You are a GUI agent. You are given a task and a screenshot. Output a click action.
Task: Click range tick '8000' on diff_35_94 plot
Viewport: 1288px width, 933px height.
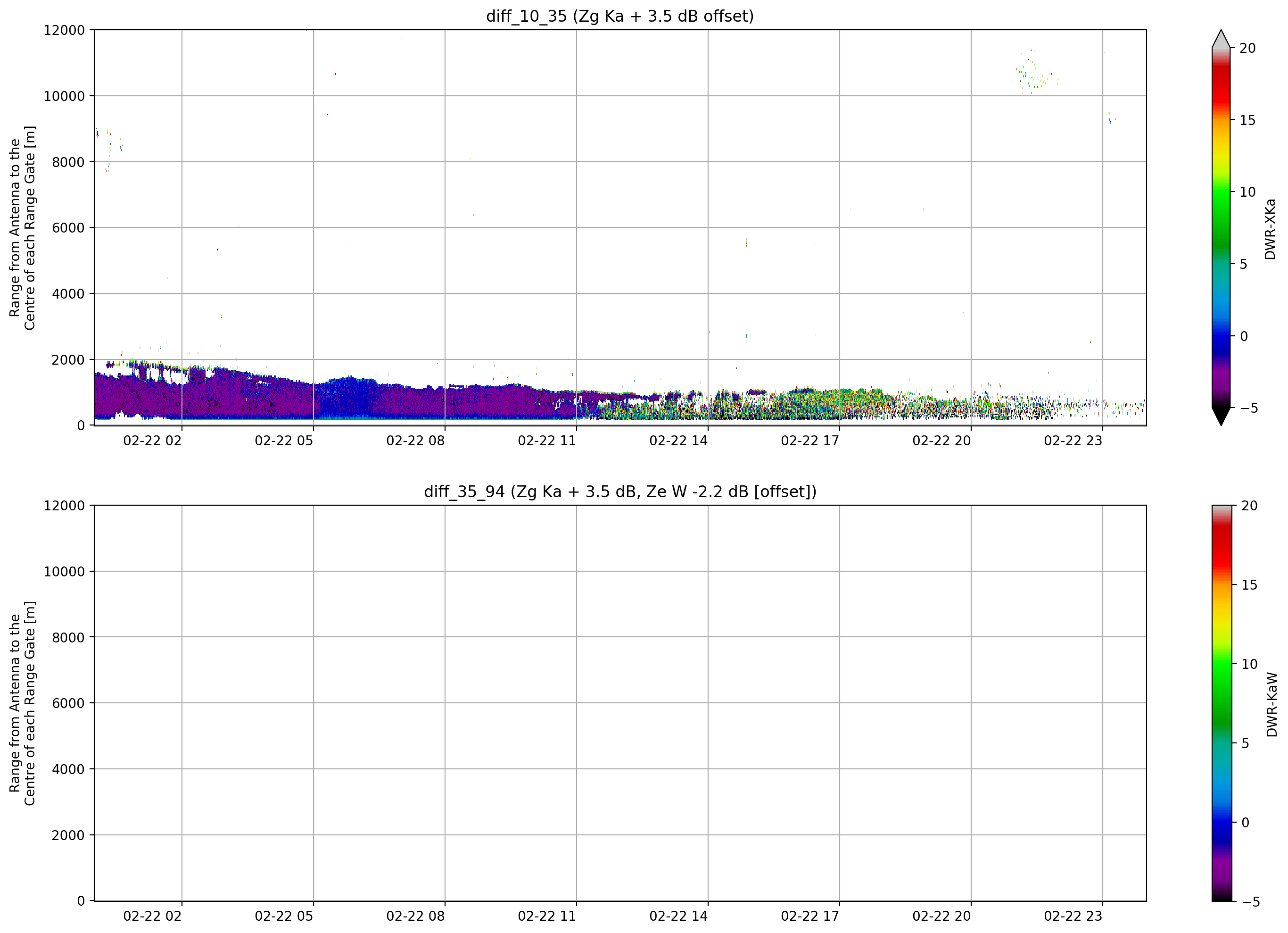[68, 638]
